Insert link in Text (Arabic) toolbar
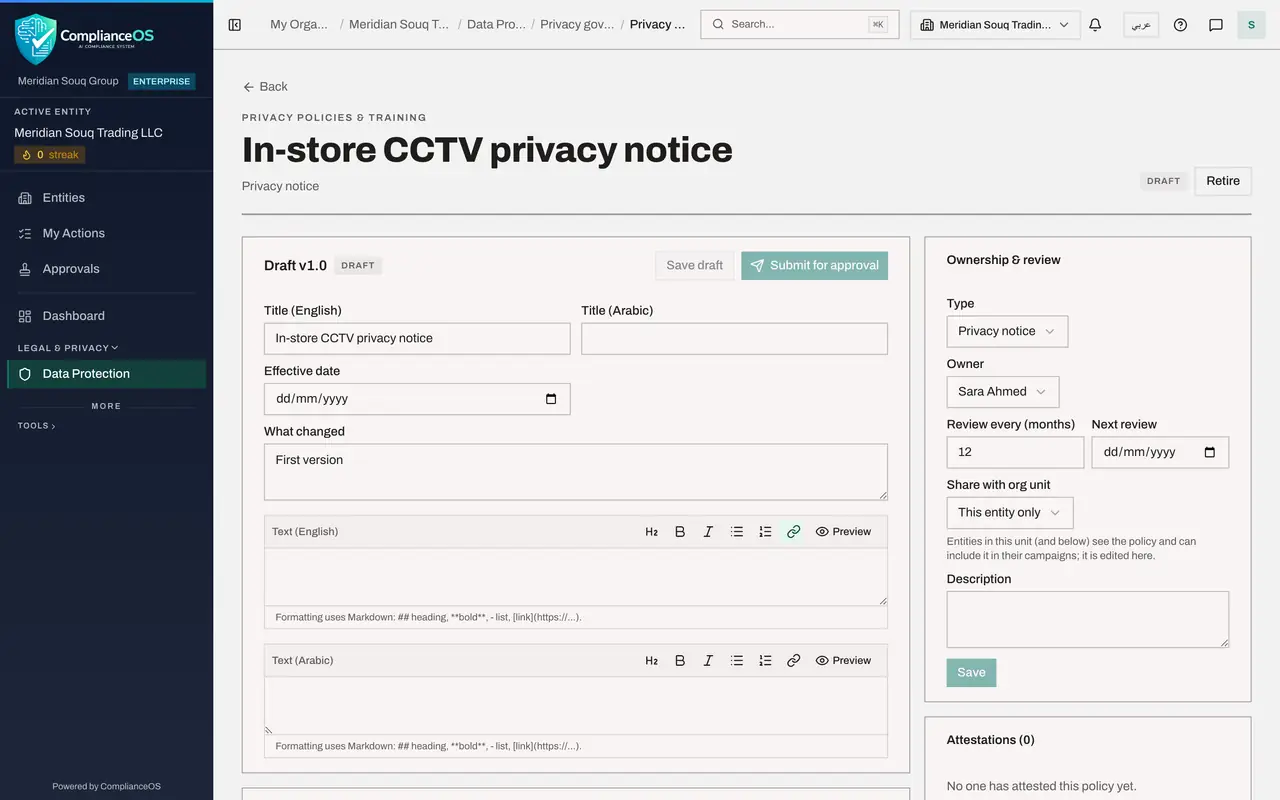 pos(793,661)
